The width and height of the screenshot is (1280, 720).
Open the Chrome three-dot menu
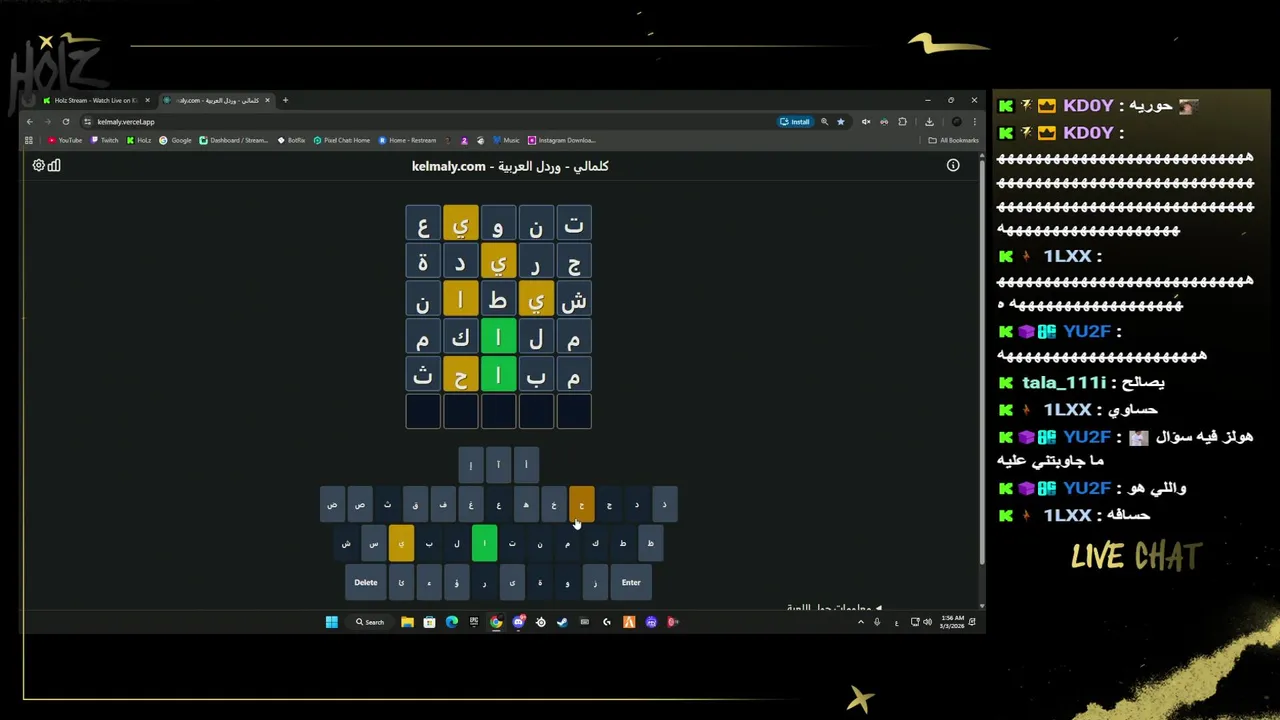click(975, 122)
